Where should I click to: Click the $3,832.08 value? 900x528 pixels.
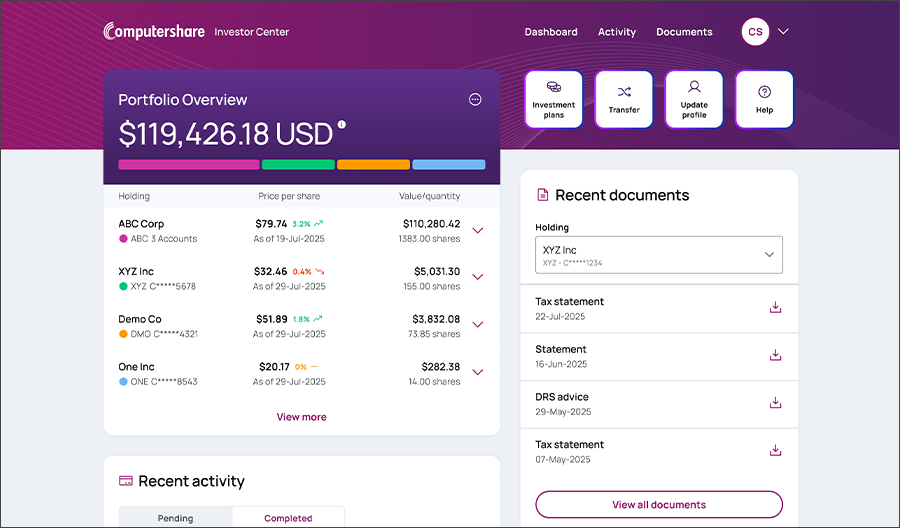pos(436,319)
